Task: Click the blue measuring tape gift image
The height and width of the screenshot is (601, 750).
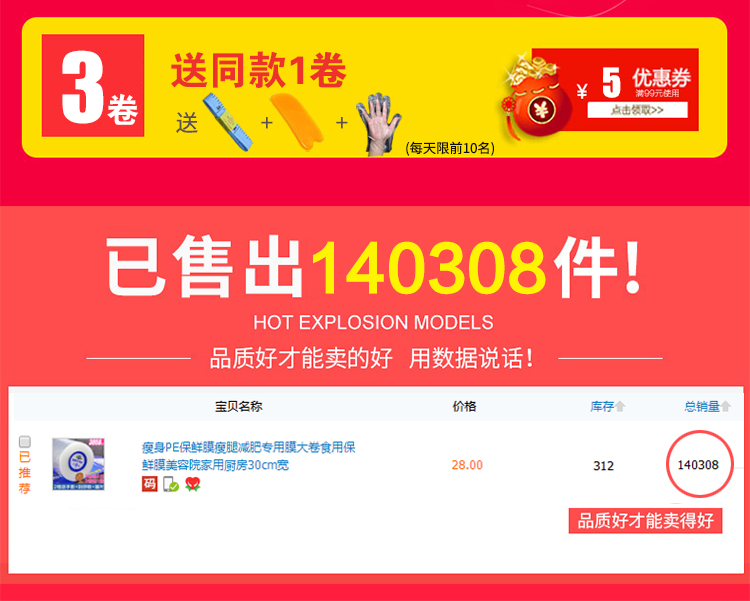Action: click(227, 122)
